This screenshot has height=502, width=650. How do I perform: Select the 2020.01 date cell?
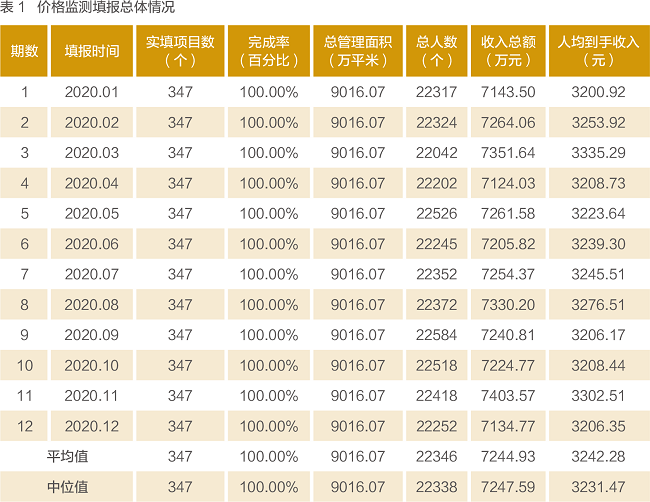click(x=91, y=93)
